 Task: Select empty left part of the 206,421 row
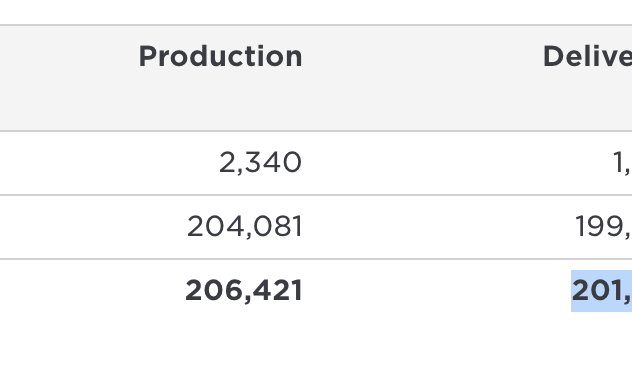click(x=89, y=291)
